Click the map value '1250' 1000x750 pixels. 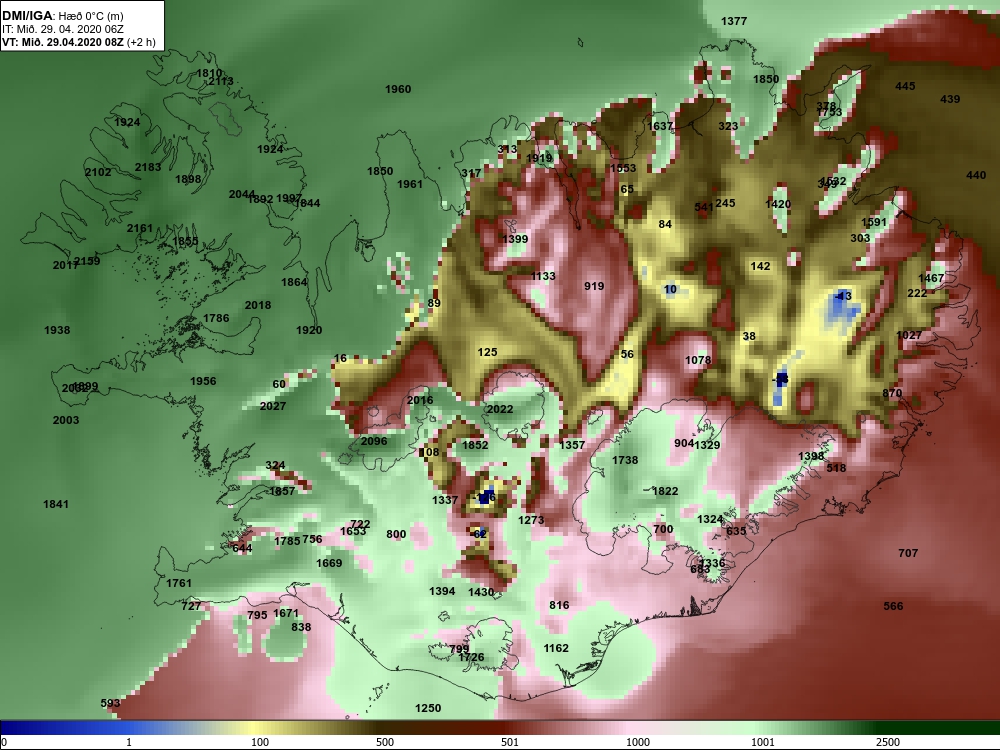428,709
